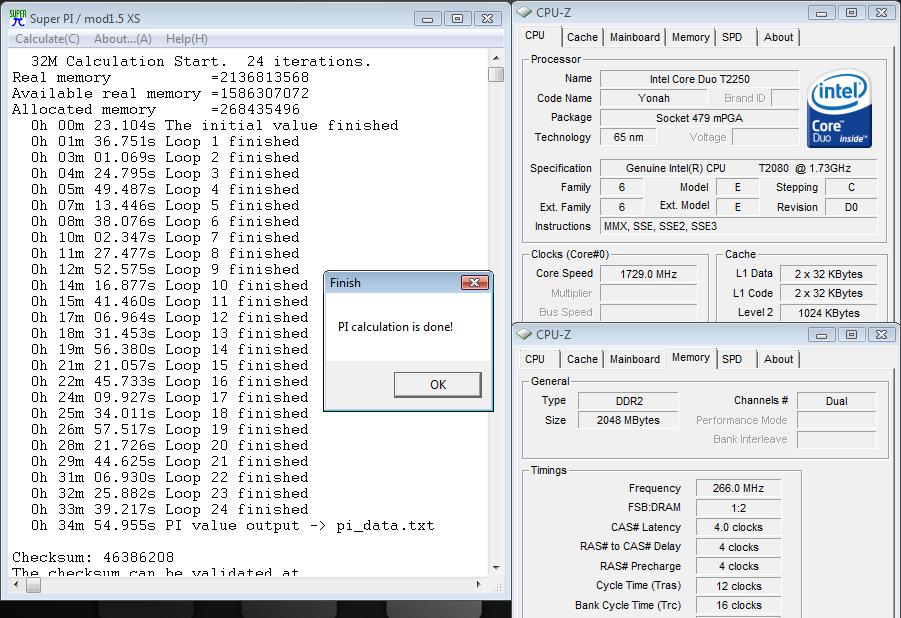Click Instructions field 'MMX, SSE, SSE2, SSE3'

738,227
